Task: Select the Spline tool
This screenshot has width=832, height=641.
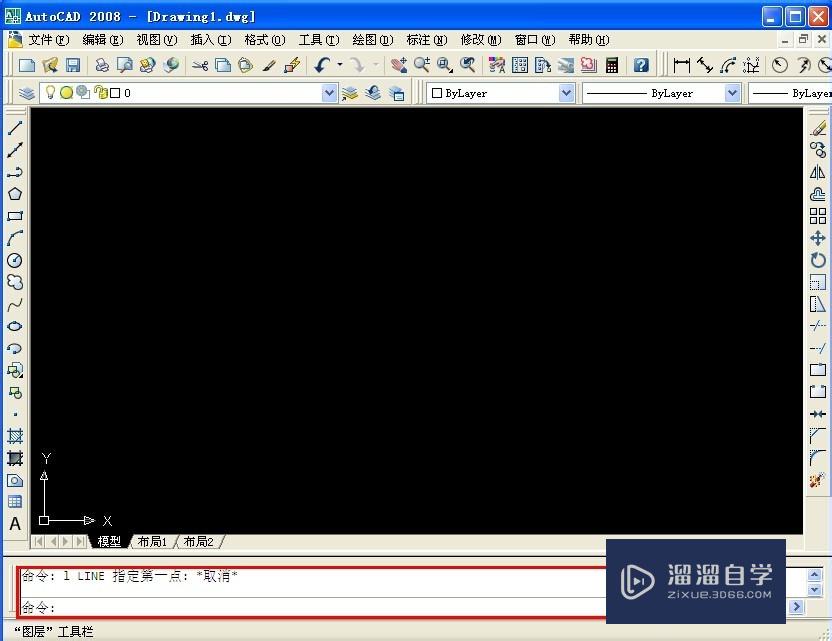Action: (13, 305)
